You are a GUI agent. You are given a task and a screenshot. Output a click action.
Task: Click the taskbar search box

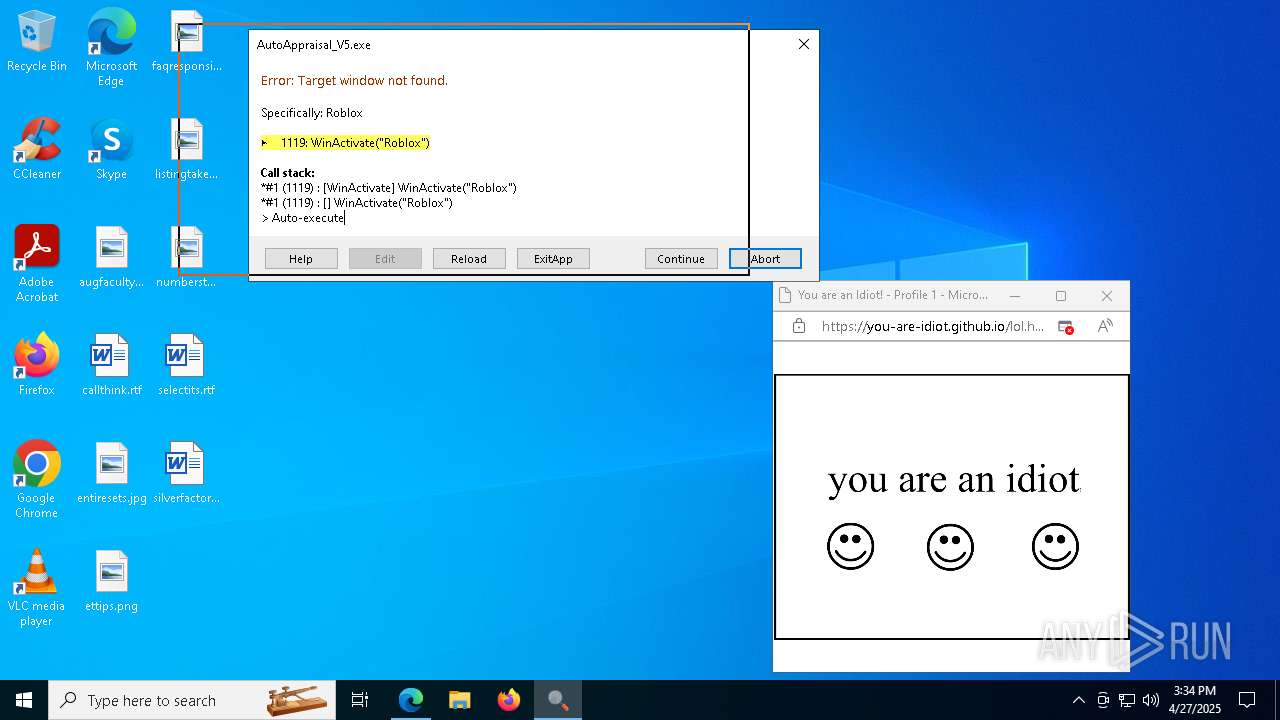(x=192, y=700)
